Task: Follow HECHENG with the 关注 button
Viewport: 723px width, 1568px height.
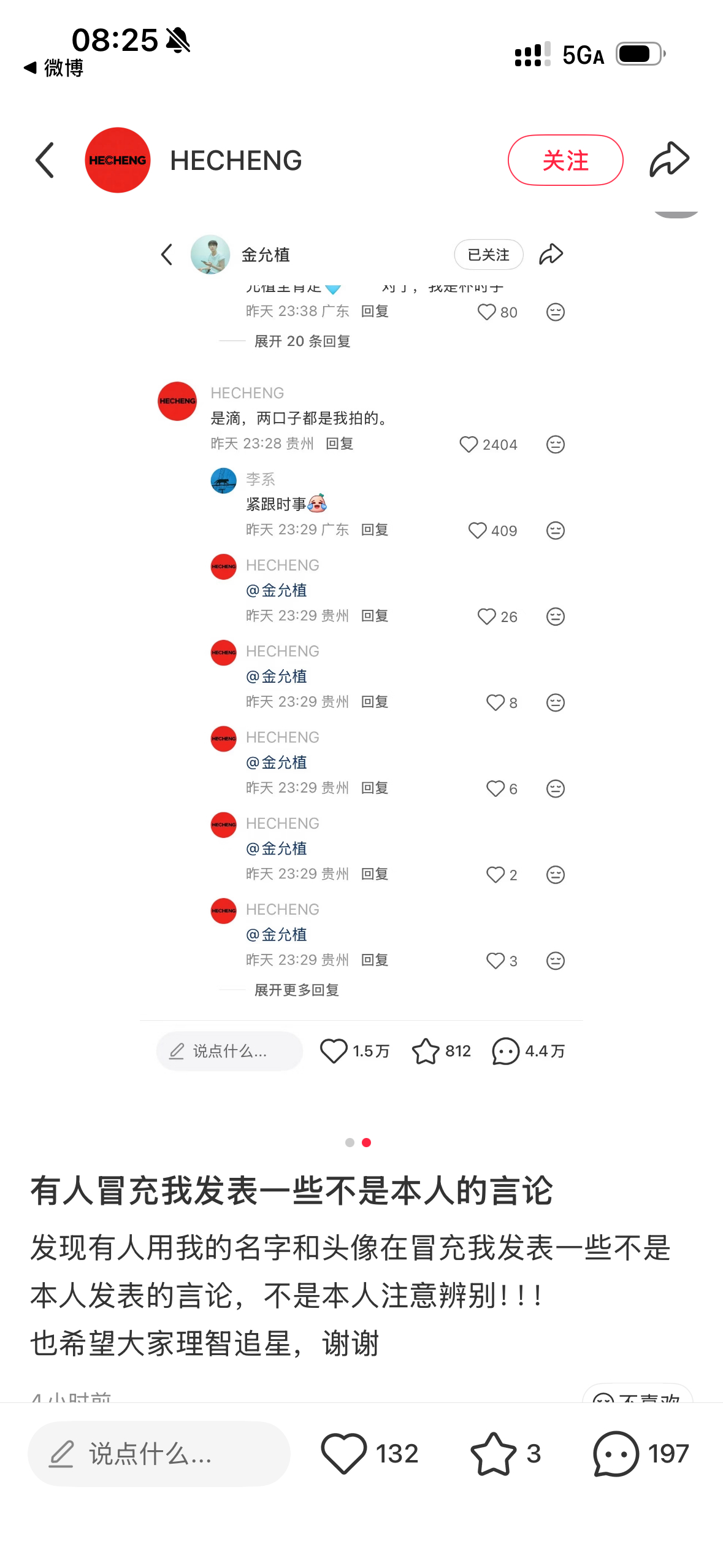Action: tap(565, 160)
